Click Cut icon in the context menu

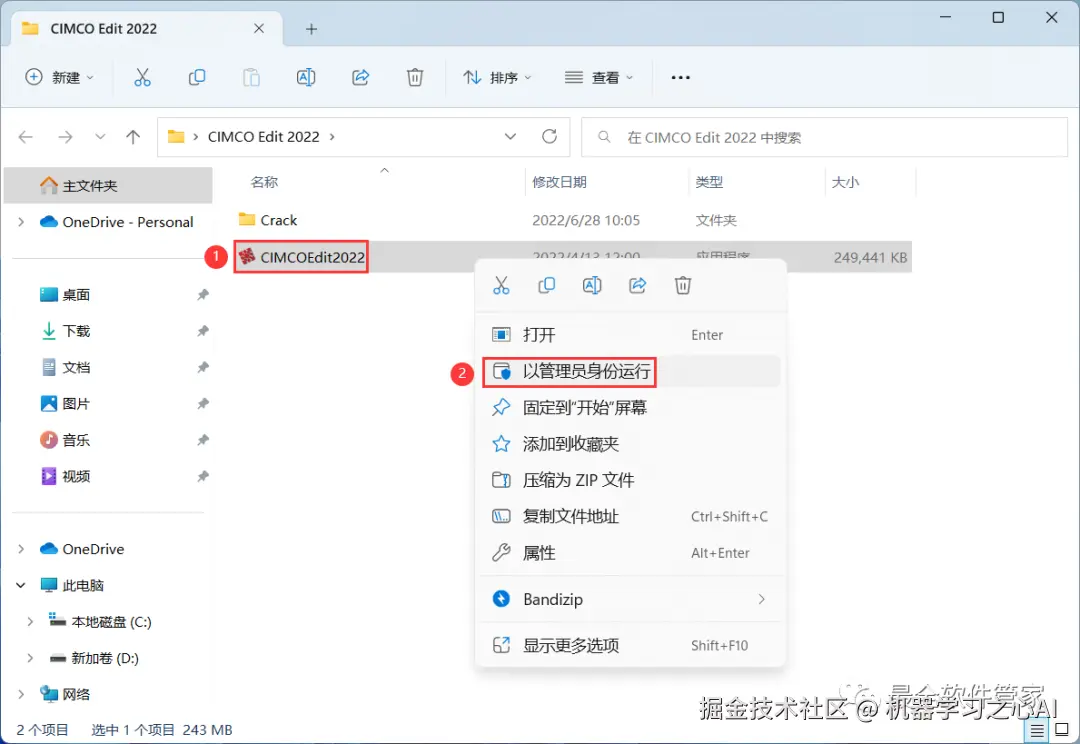tap(501, 285)
